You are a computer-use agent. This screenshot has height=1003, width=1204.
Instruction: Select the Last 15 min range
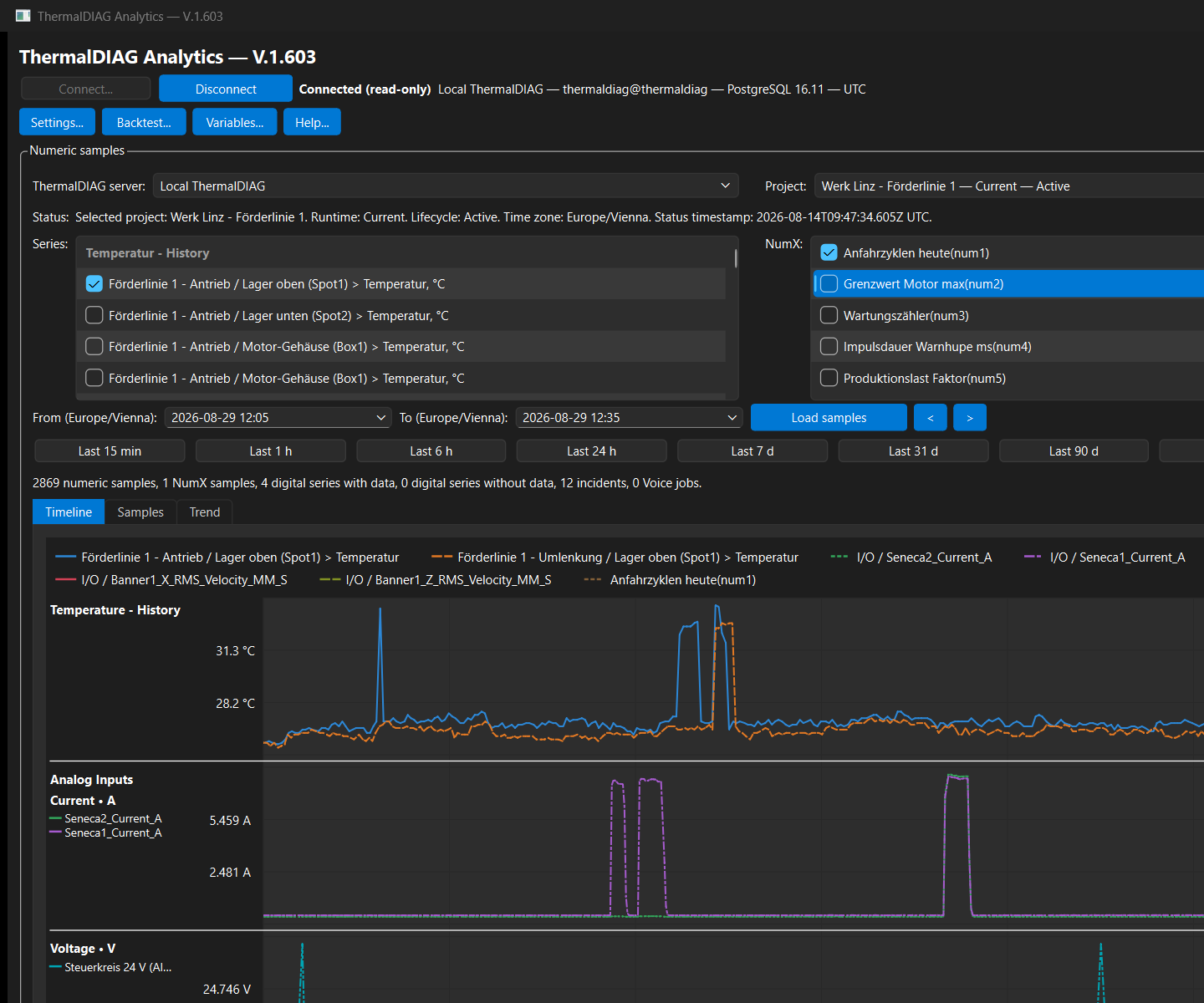coord(110,451)
